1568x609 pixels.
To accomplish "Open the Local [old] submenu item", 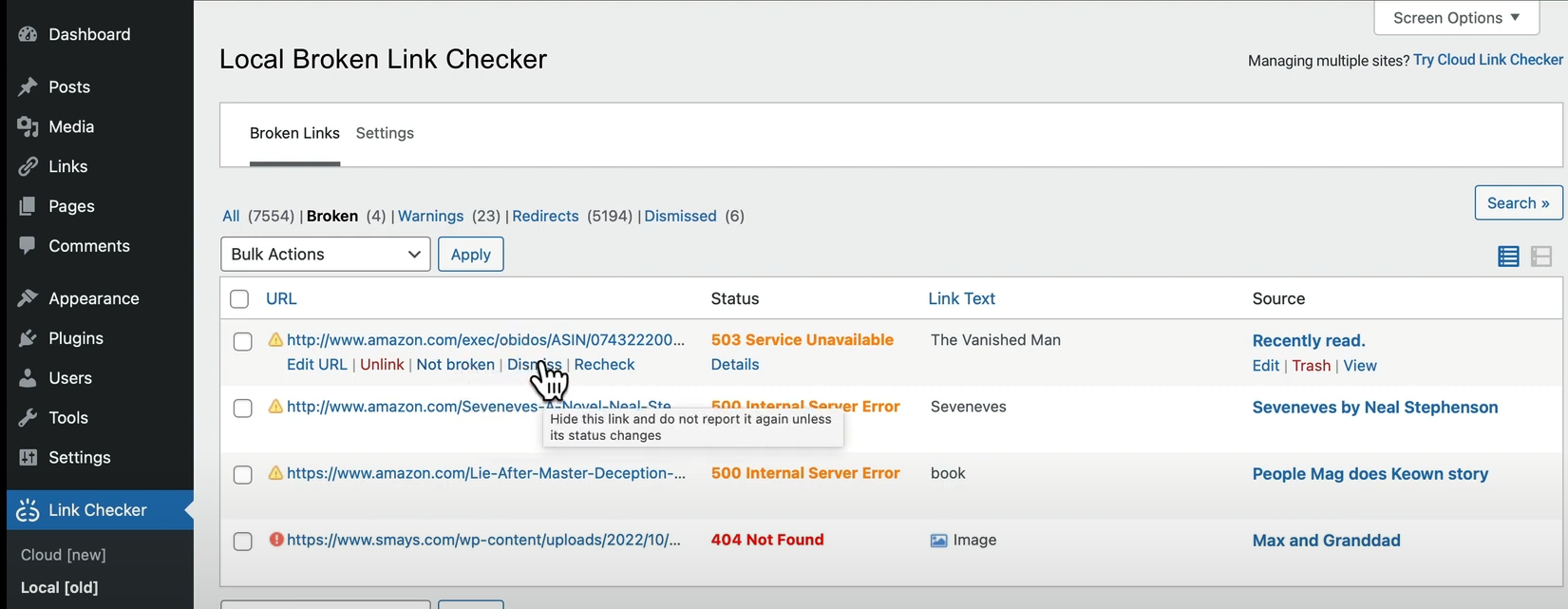I will [x=59, y=587].
